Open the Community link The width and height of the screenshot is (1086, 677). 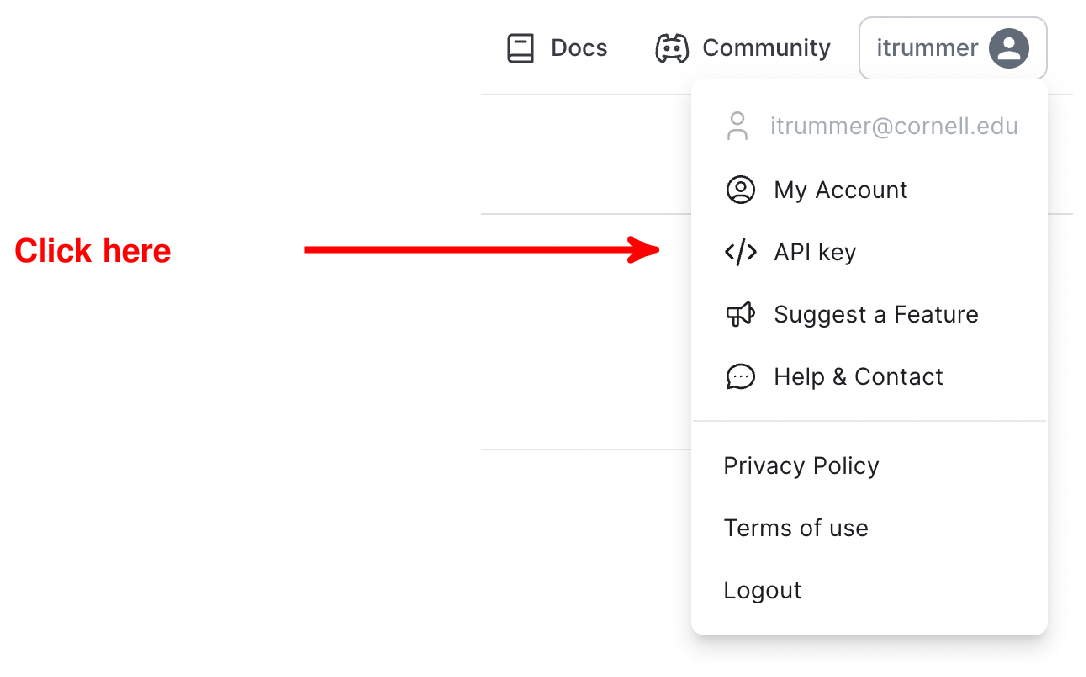tap(742, 49)
